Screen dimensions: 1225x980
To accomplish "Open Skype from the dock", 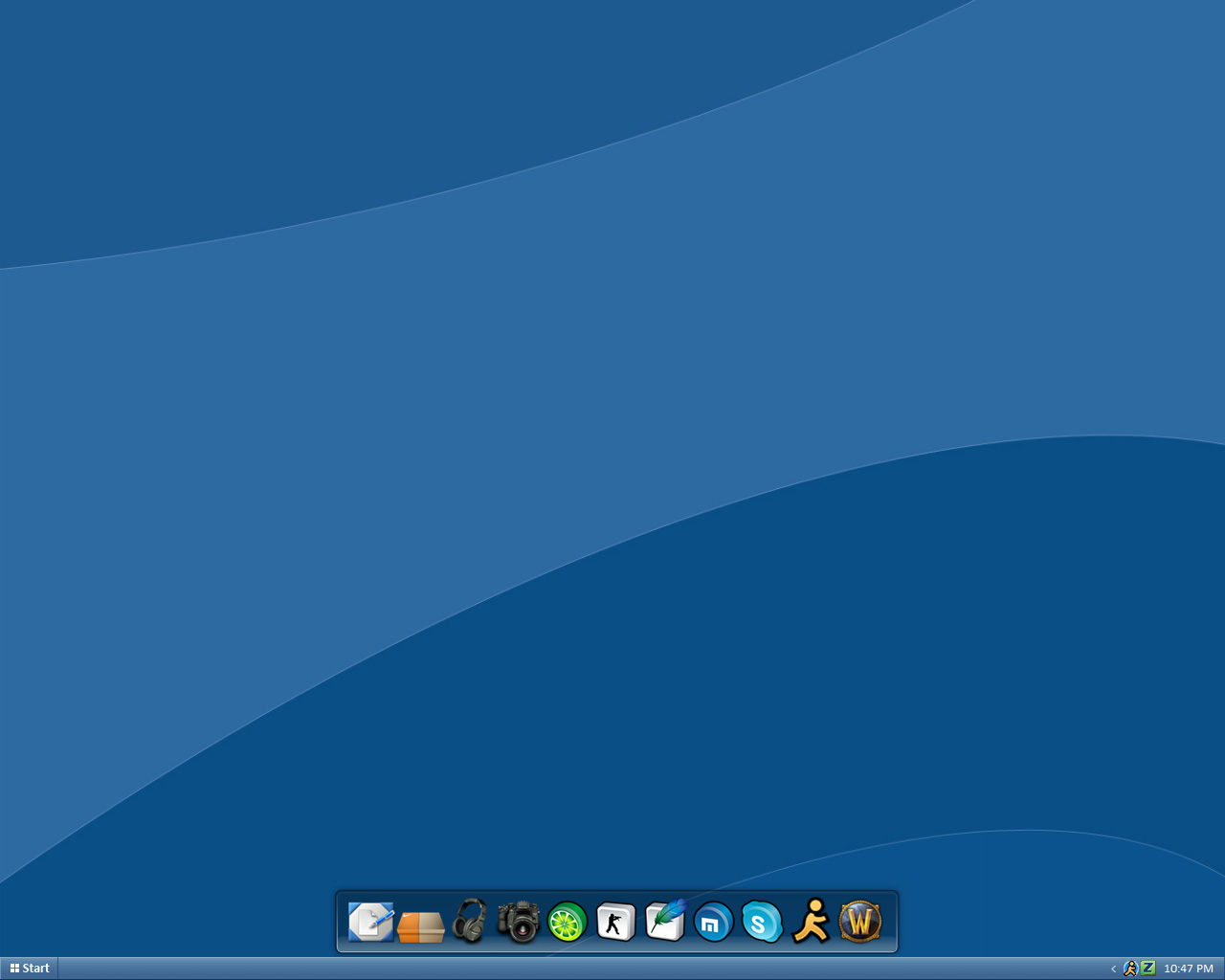I will point(762,923).
